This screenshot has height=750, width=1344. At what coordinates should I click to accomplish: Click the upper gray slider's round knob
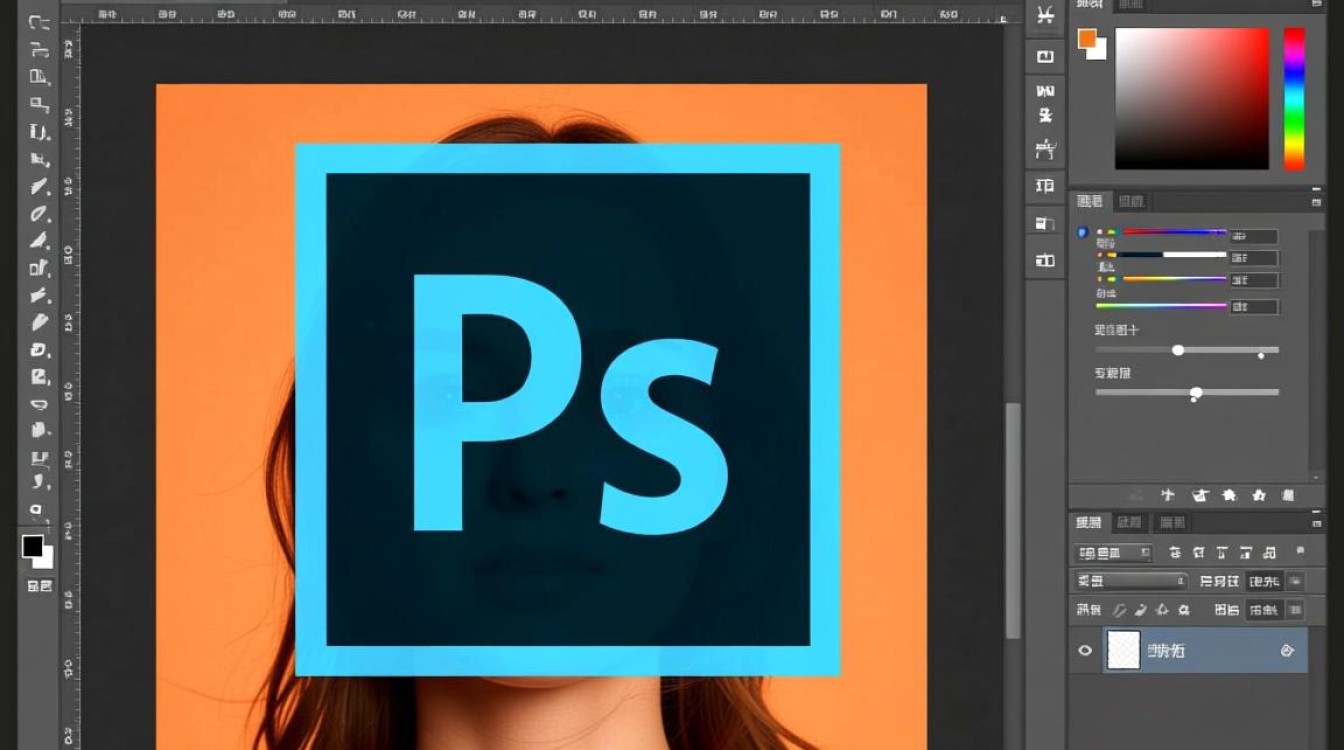pyautogui.click(x=1178, y=350)
